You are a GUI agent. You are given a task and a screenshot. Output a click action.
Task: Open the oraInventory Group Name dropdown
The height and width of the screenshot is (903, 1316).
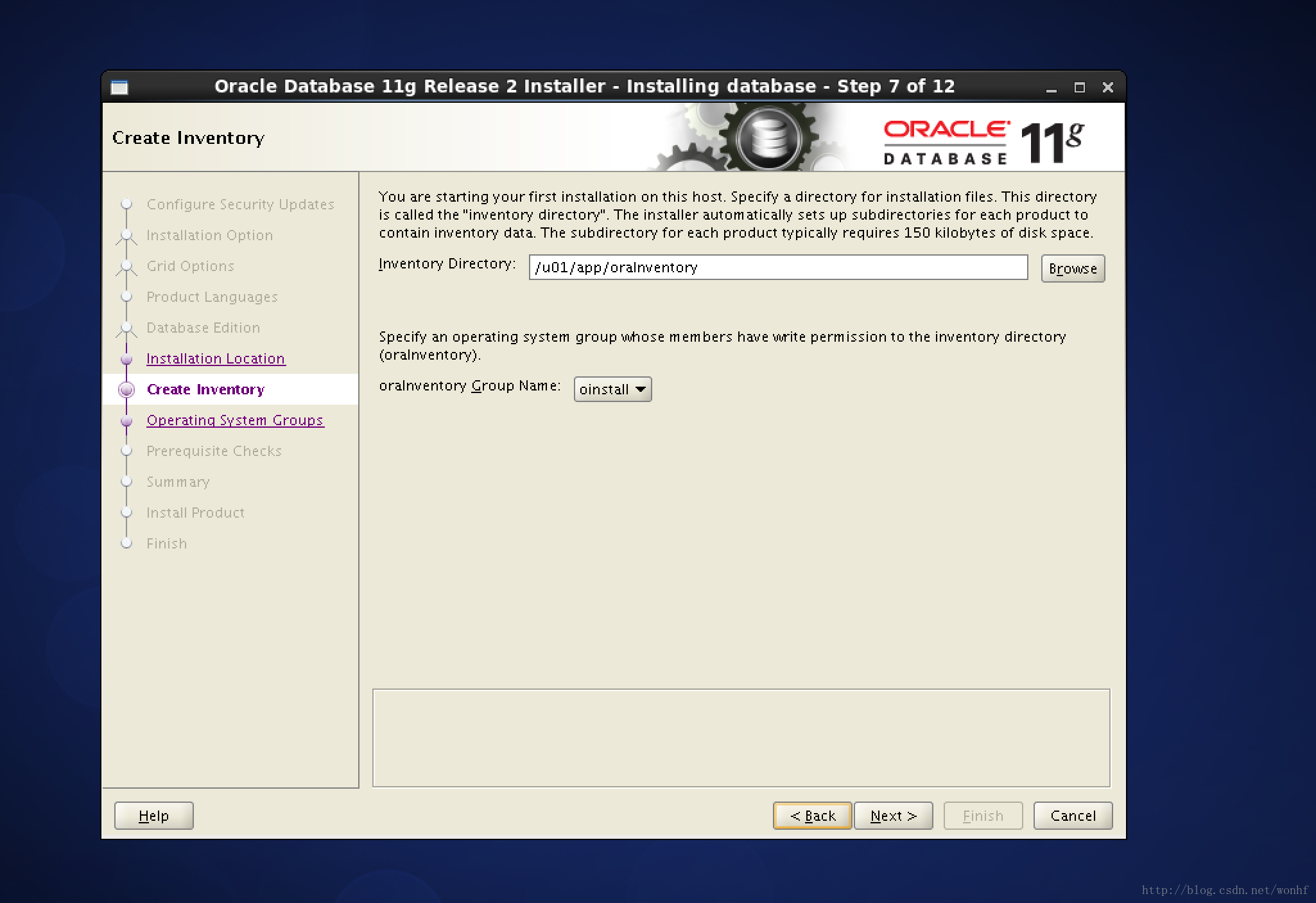click(612, 389)
